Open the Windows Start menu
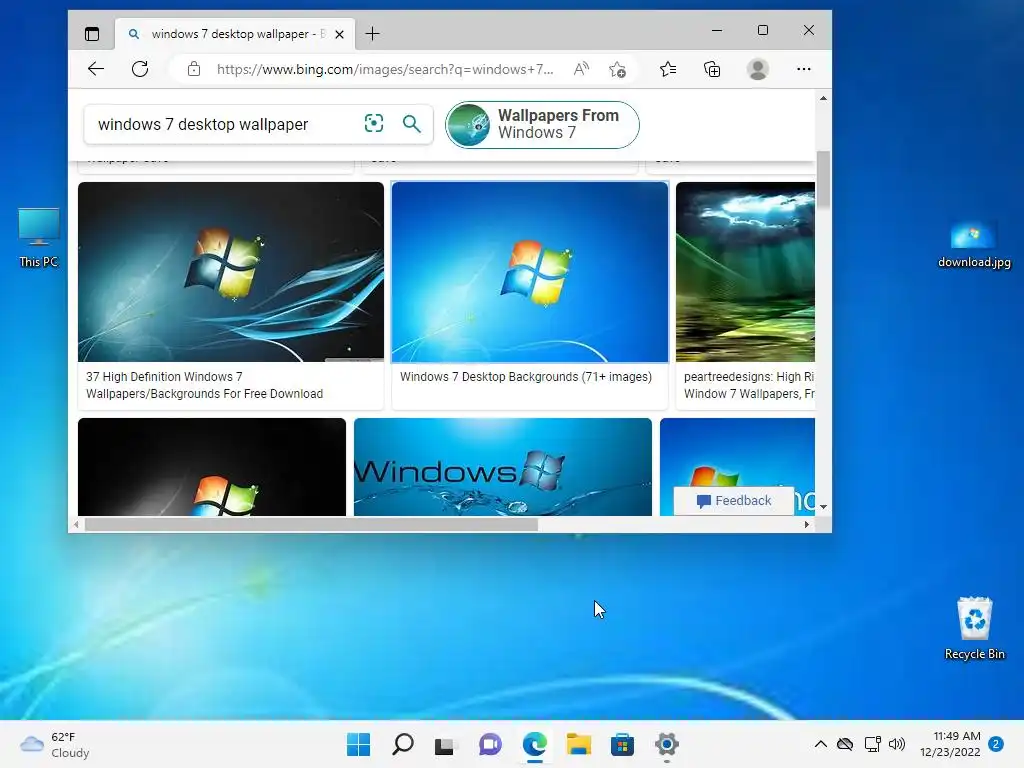This screenshot has height=768, width=1024. coord(358,744)
